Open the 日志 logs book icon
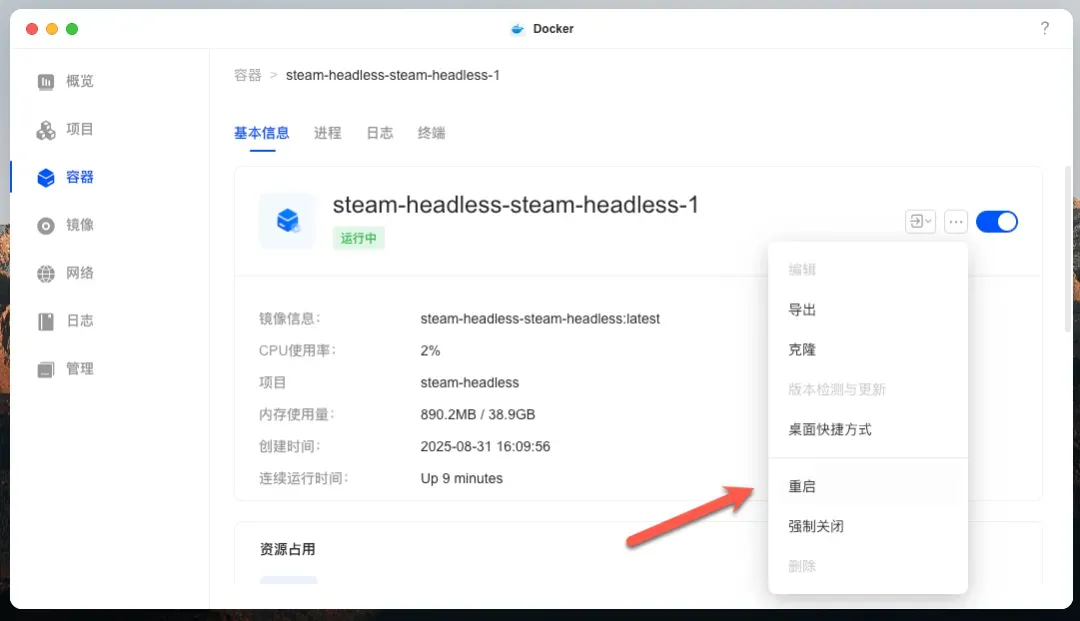The image size is (1080, 621). coord(46,322)
